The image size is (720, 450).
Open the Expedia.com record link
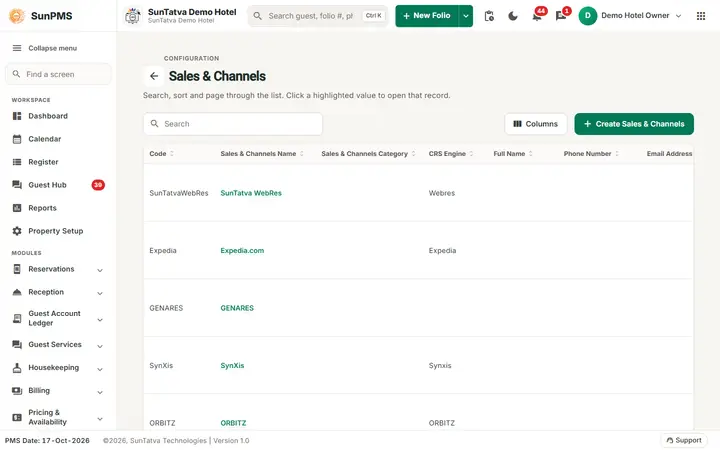pyautogui.click(x=242, y=251)
